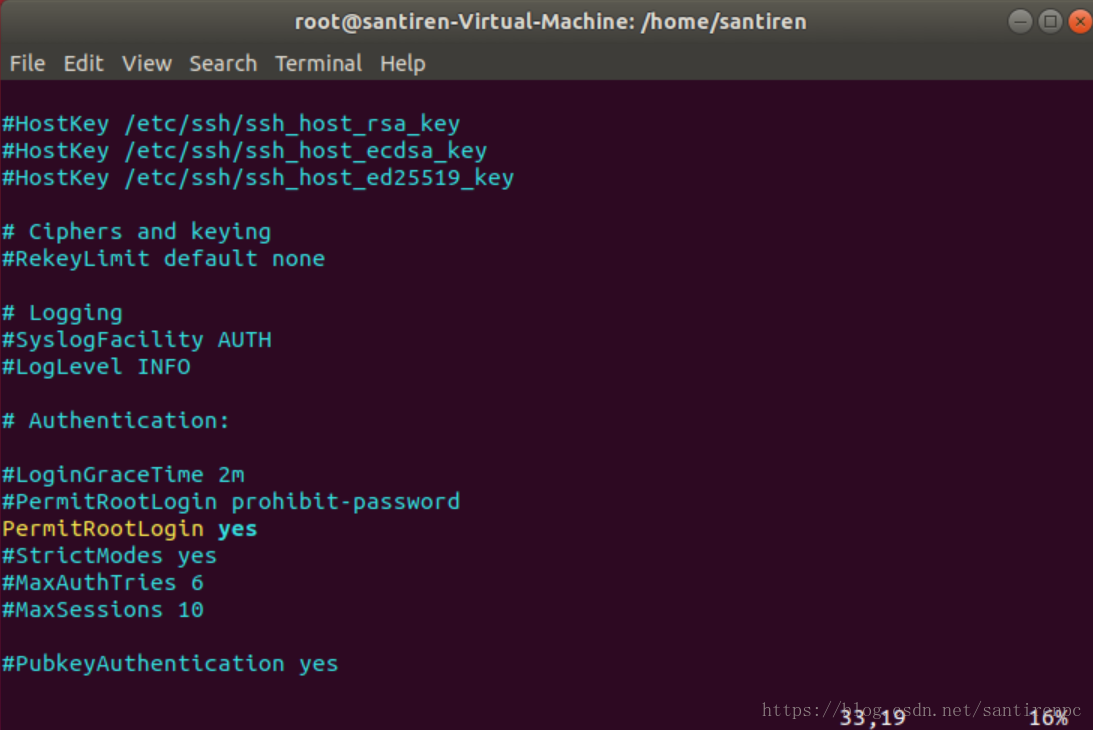Screen dimensions: 1093x730
Task: Click the 16% scroll progress indicator
Action: (x=1048, y=717)
